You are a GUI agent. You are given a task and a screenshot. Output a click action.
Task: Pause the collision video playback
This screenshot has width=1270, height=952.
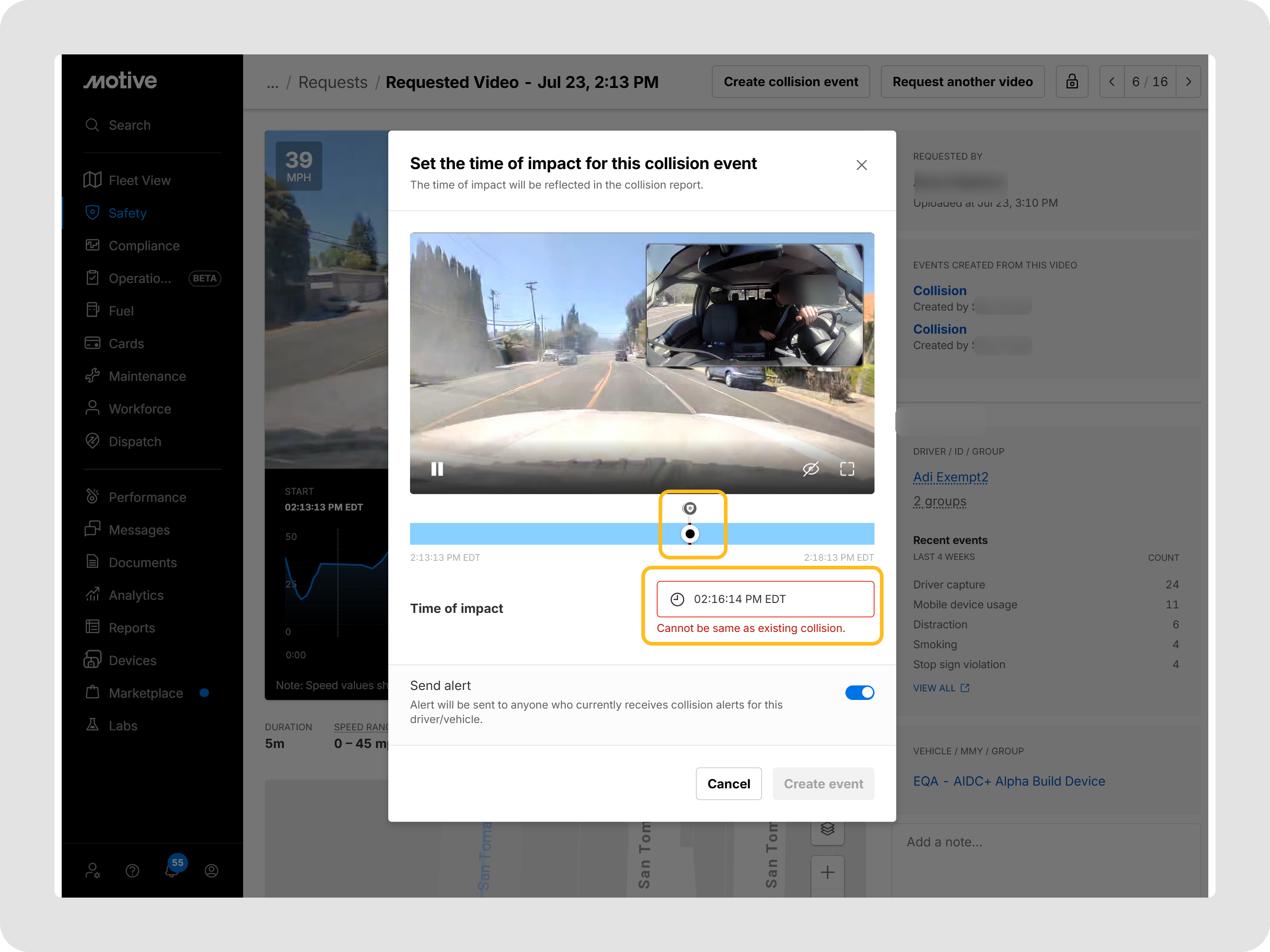click(437, 469)
